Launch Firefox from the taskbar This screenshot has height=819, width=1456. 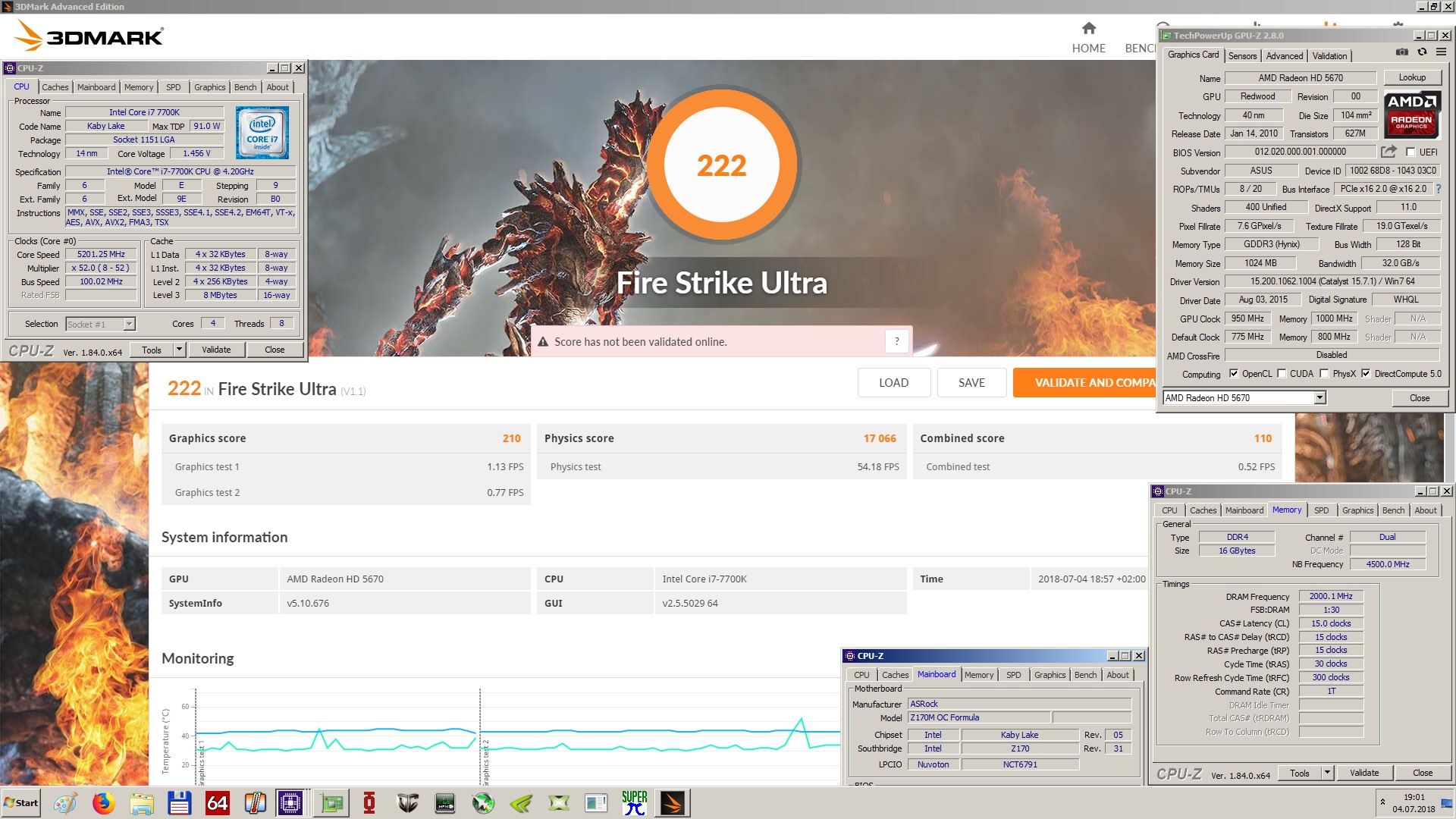click(x=103, y=803)
